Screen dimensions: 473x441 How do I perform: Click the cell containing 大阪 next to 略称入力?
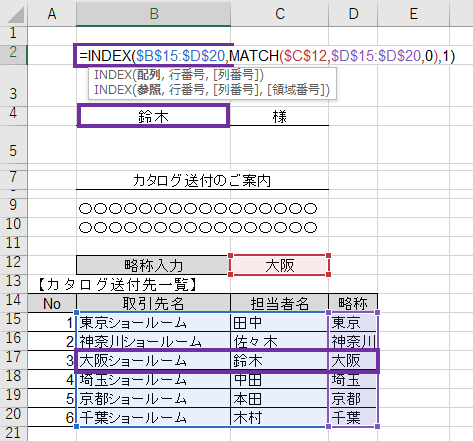(279, 265)
